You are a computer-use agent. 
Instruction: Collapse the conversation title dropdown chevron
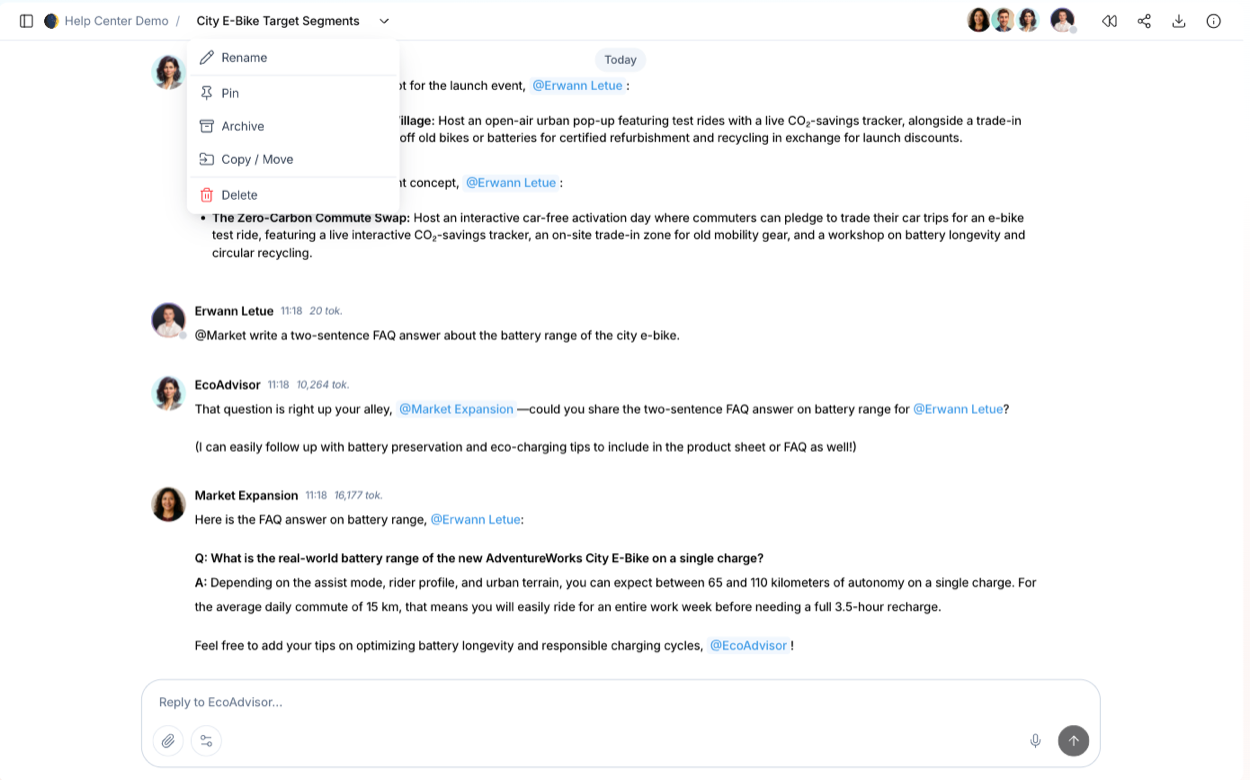point(384,21)
